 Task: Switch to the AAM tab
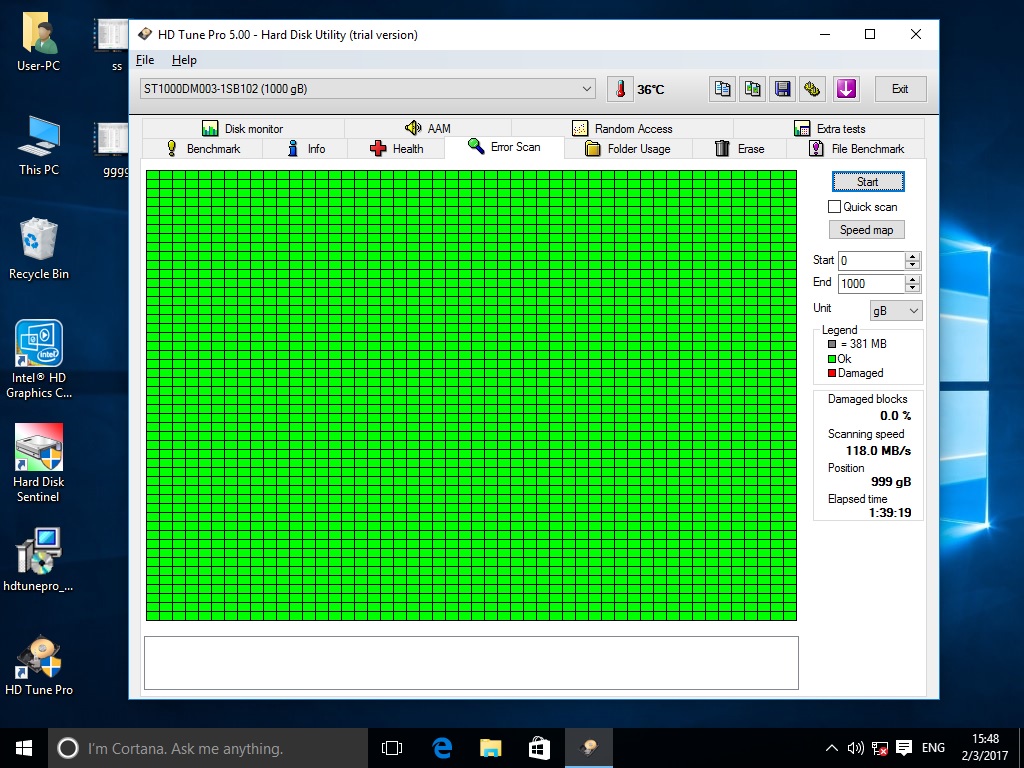tap(428, 128)
